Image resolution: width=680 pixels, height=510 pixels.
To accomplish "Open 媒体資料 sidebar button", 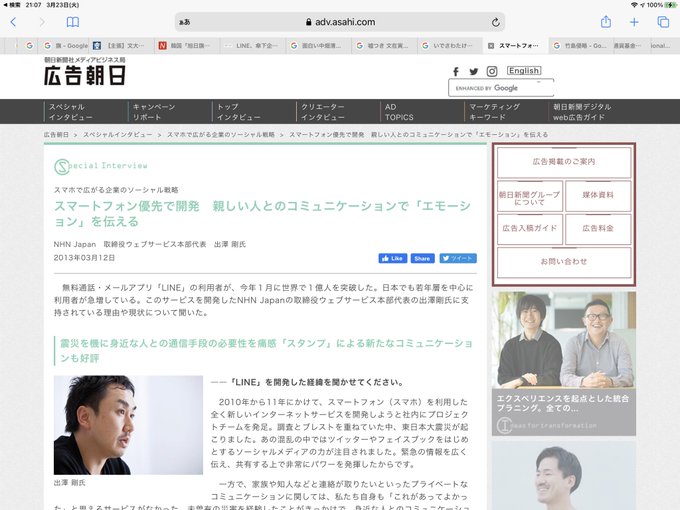I will 598,196.
